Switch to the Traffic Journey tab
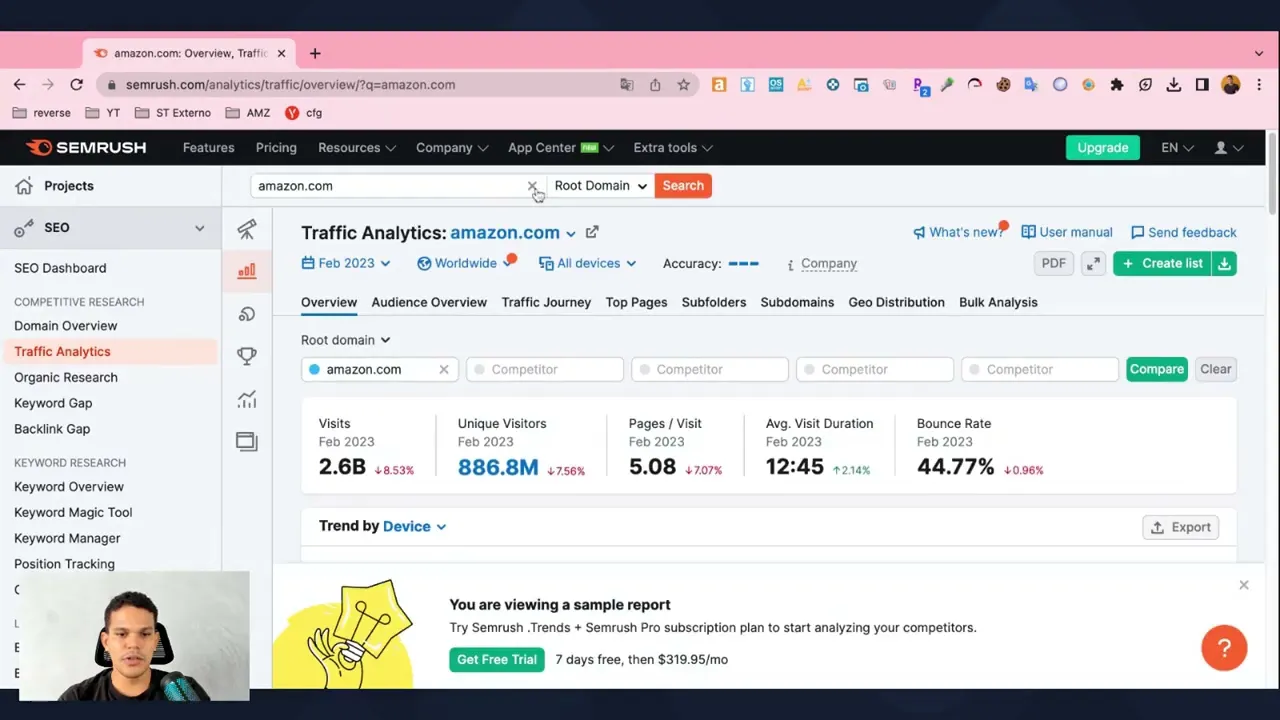The height and width of the screenshot is (720, 1280). point(546,302)
